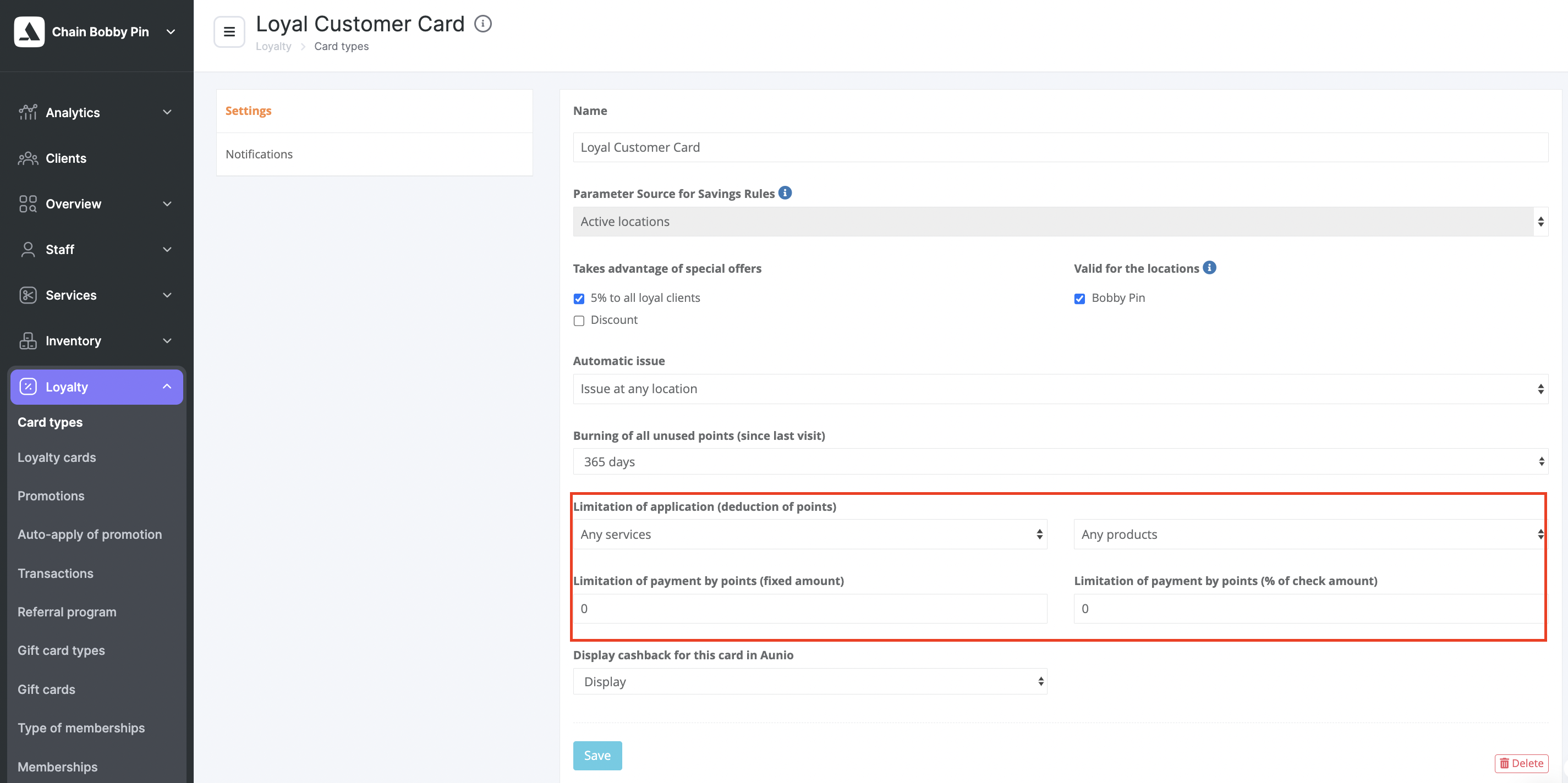Uncheck the Bobby Pin location checkbox
This screenshot has width=1568, height=783.
click(x=1080, y=298)
